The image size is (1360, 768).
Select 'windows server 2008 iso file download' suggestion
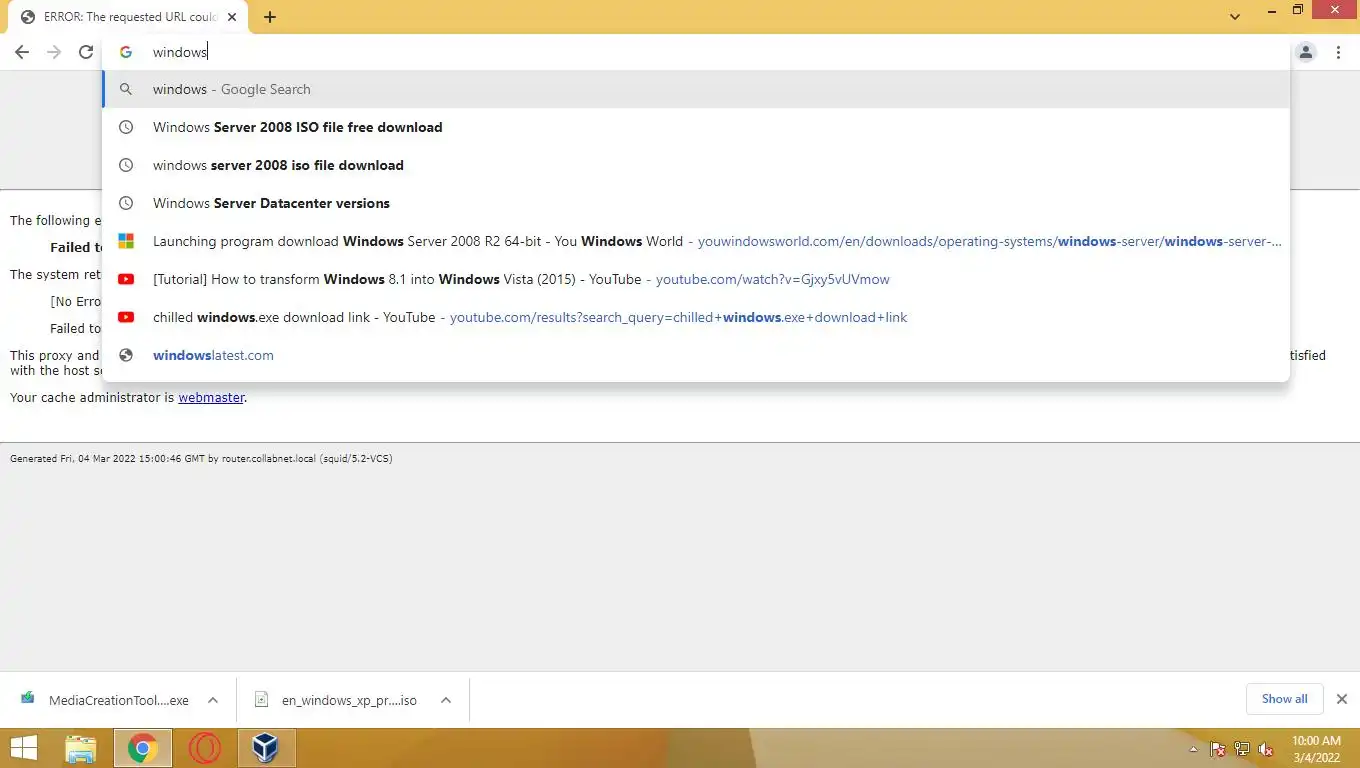(696, 165)
